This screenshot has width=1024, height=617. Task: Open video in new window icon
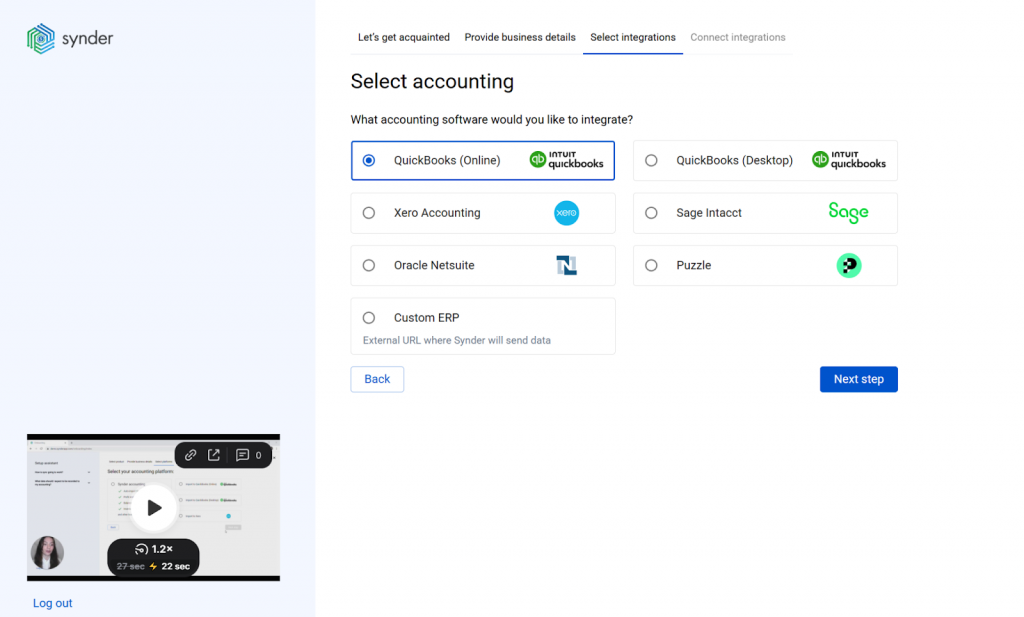pos(214,455)
